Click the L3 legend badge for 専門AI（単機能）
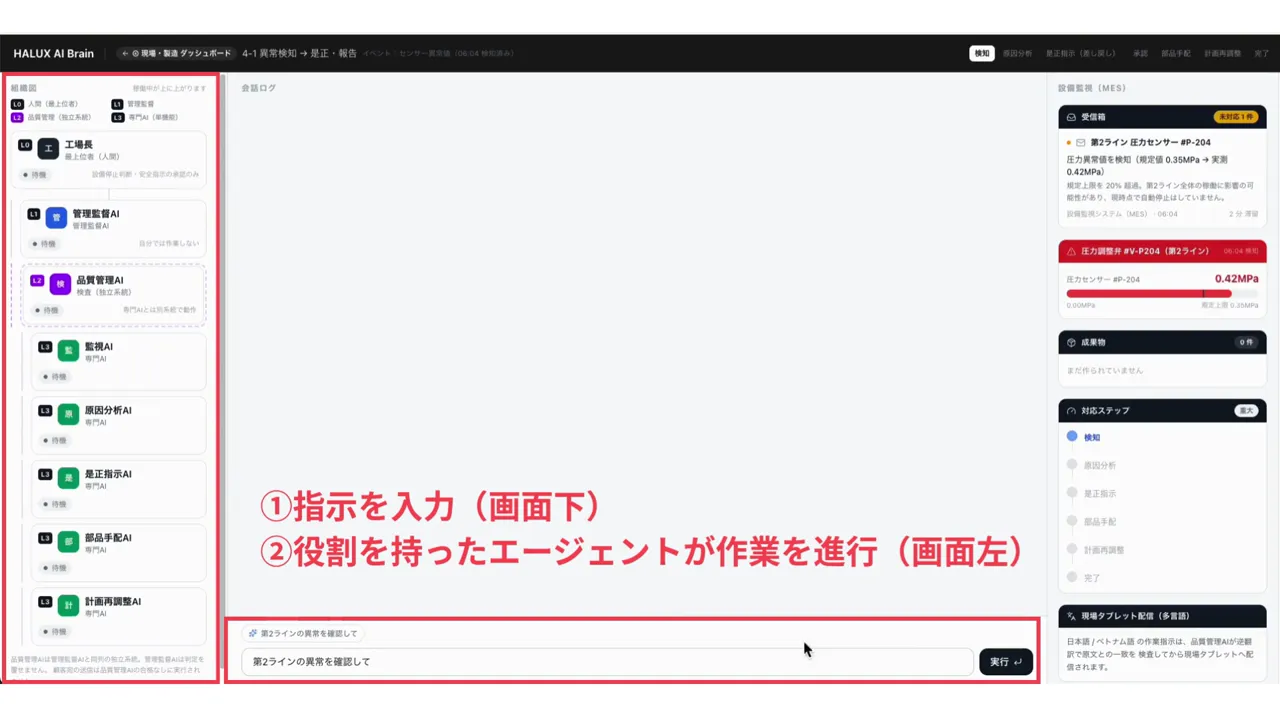Viewport: 1280px width, 720px height. tap(118, 117)
